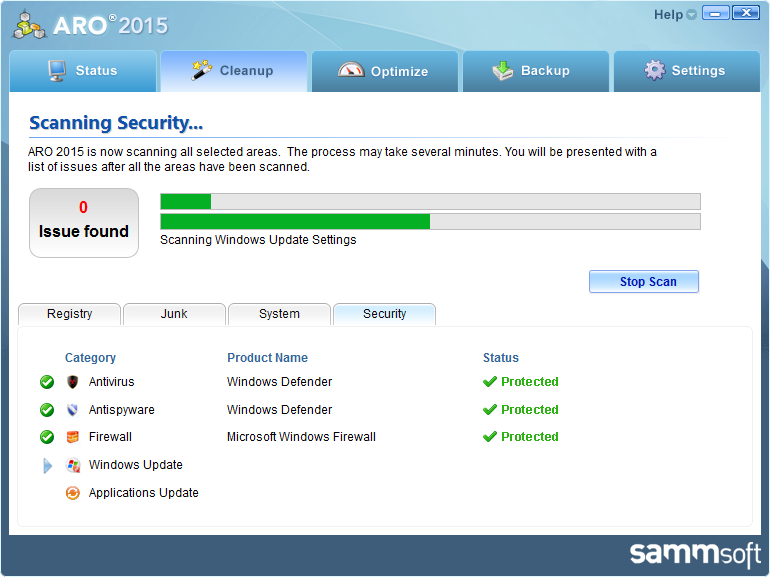View the System results tab
Viewport: 770px width, 577px height.
click(x=279, y=314)
